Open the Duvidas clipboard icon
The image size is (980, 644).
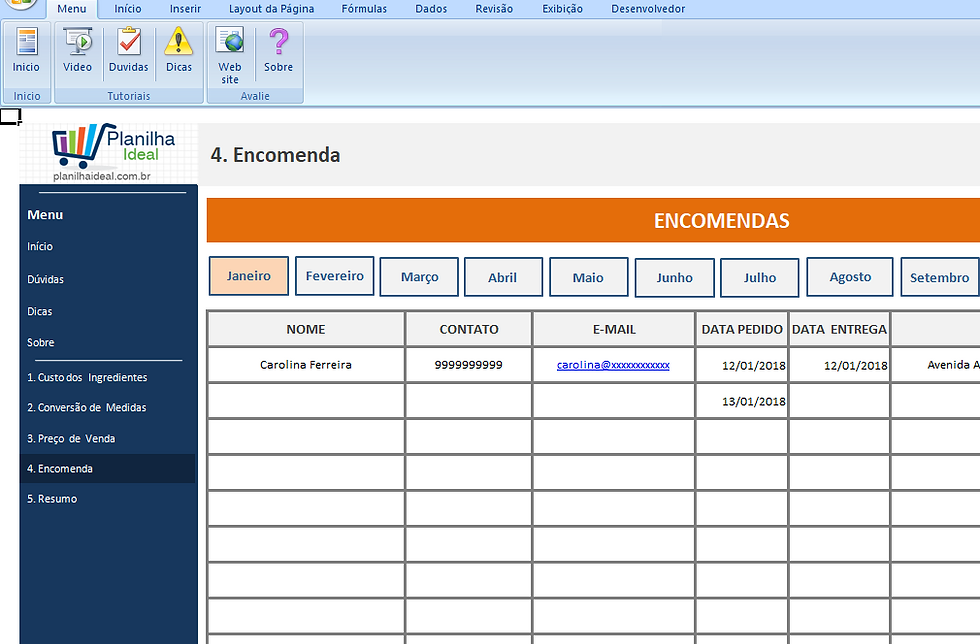pos(129,50)
